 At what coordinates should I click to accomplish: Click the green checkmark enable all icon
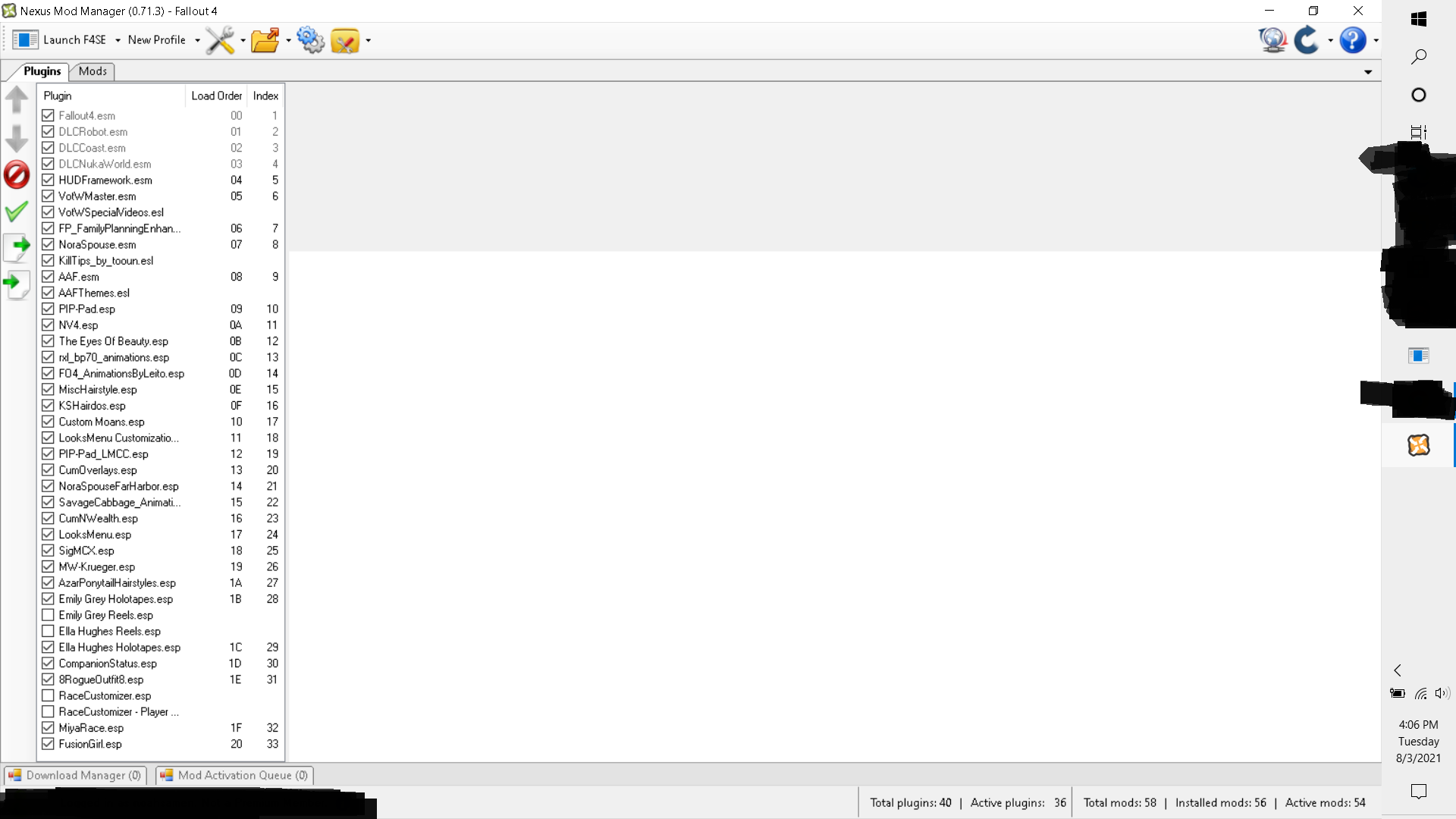[x=17, y=211]
